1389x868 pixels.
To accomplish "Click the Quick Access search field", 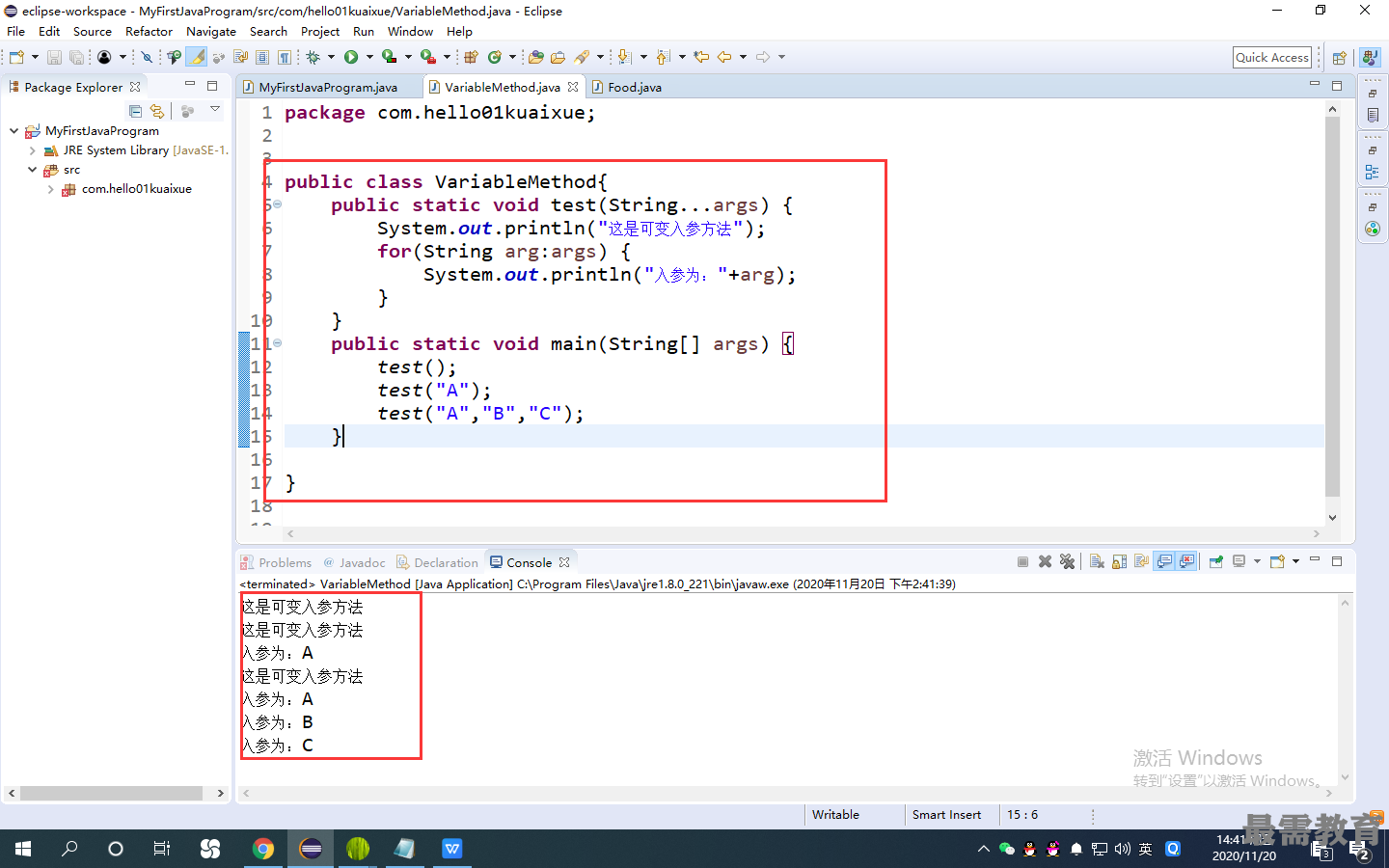I will click(x=1272, y=58).
